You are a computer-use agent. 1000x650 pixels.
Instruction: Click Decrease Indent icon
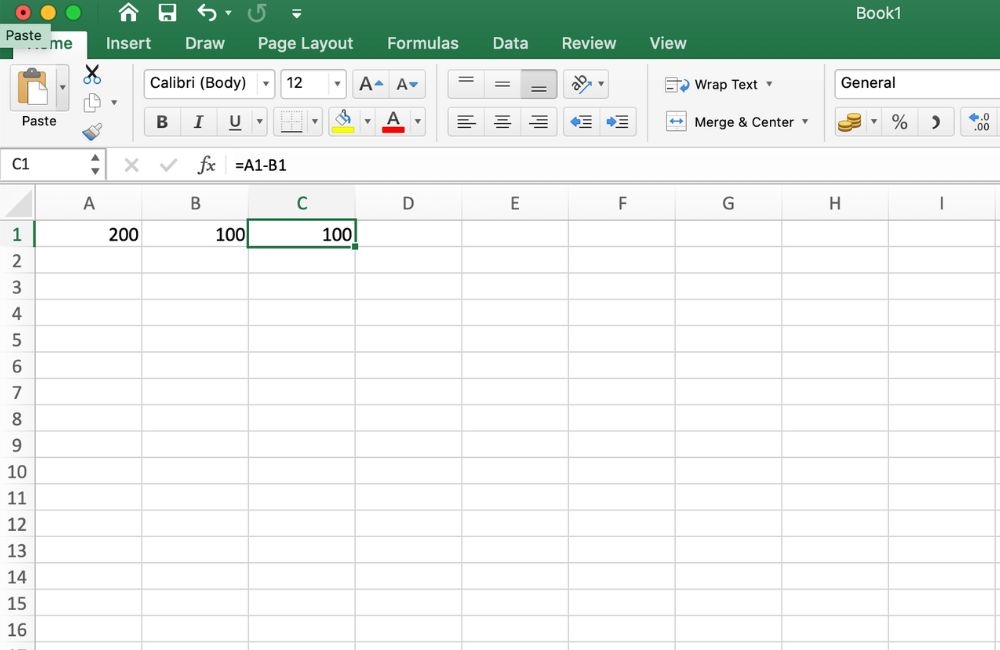581,122
